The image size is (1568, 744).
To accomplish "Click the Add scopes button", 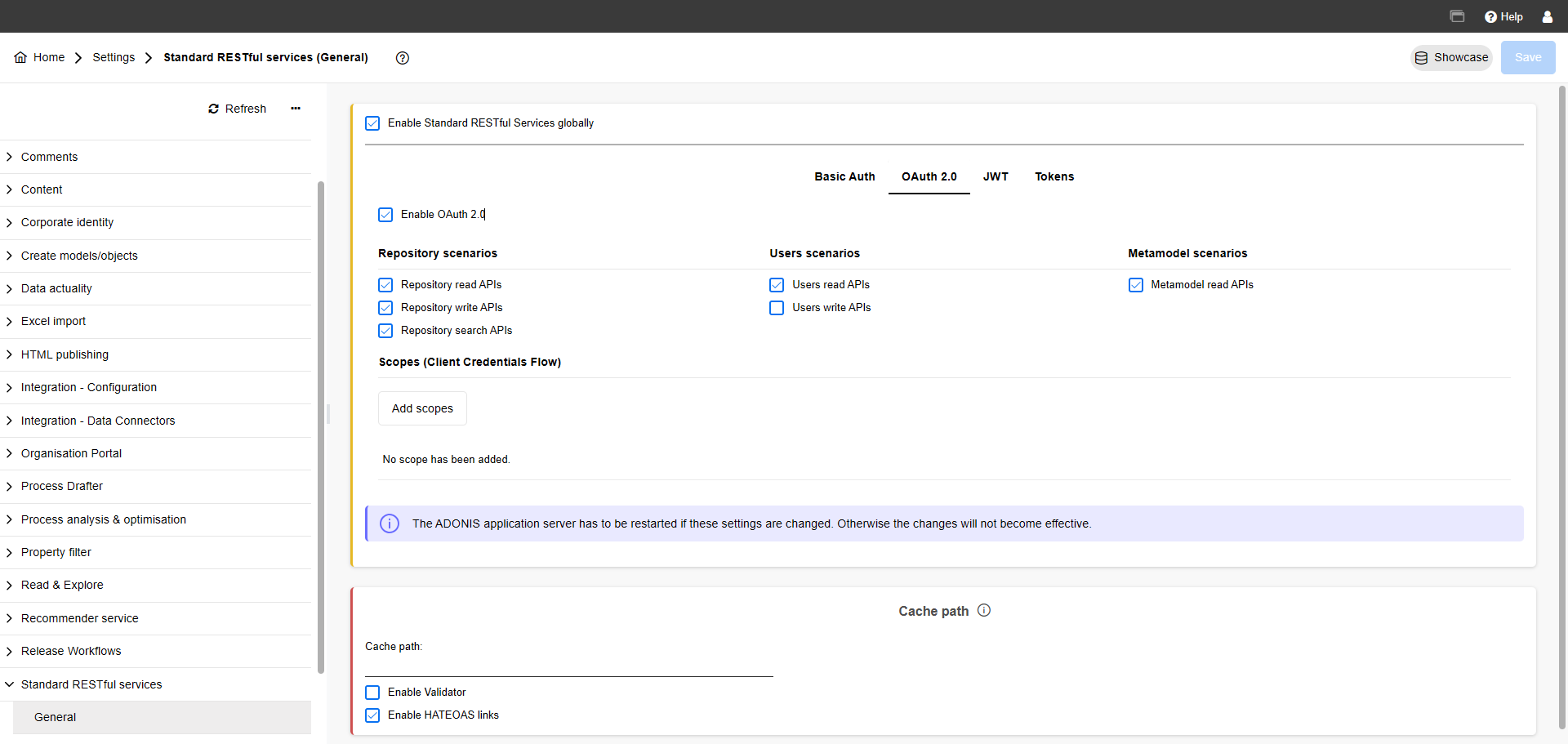I will (x=422, y=408).
